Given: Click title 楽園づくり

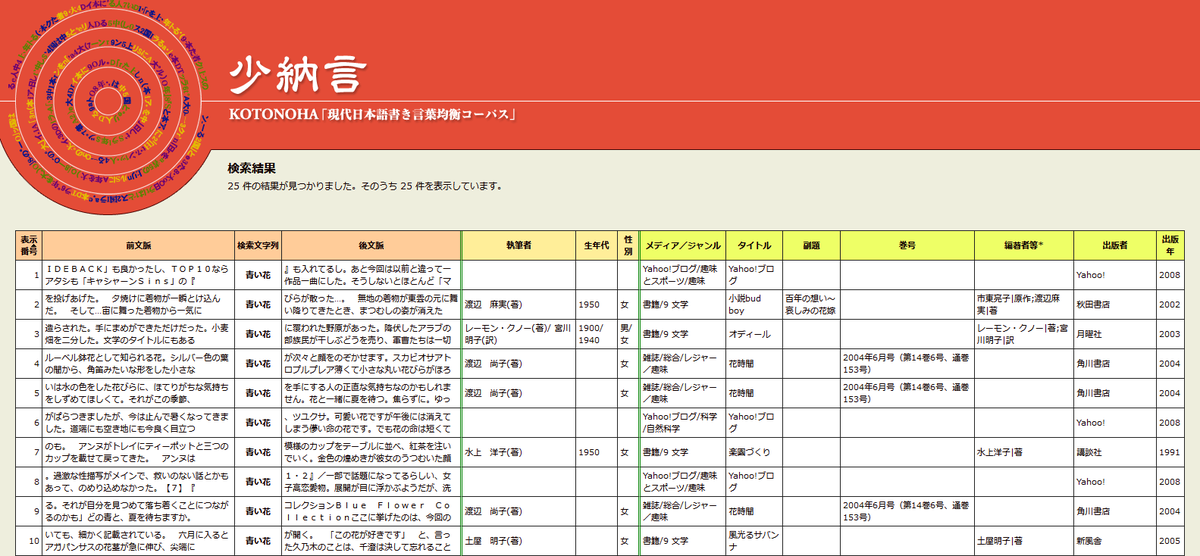Looking at the screenshot, I should point(747,452).
